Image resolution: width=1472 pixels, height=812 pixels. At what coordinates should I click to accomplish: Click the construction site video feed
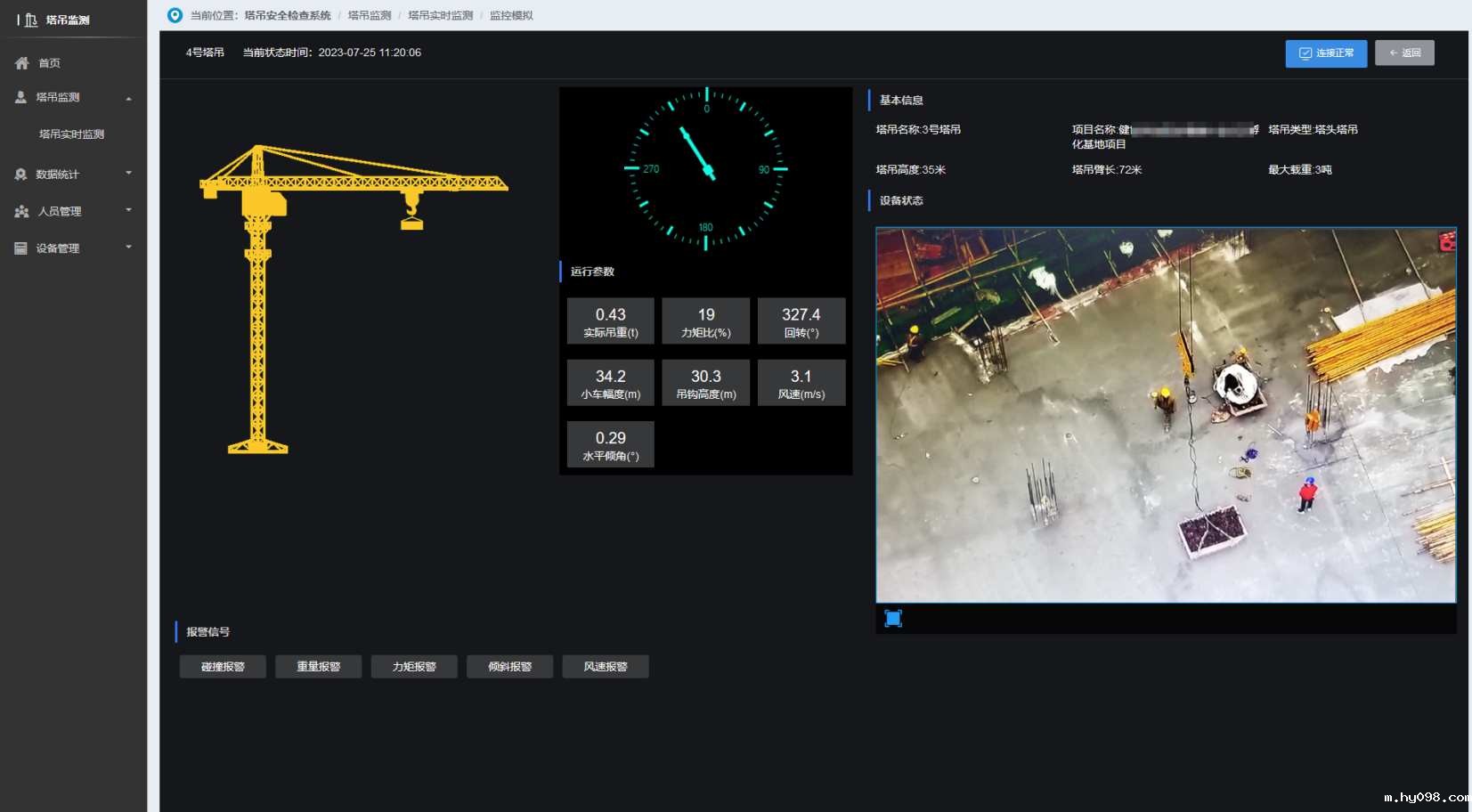1165,415
